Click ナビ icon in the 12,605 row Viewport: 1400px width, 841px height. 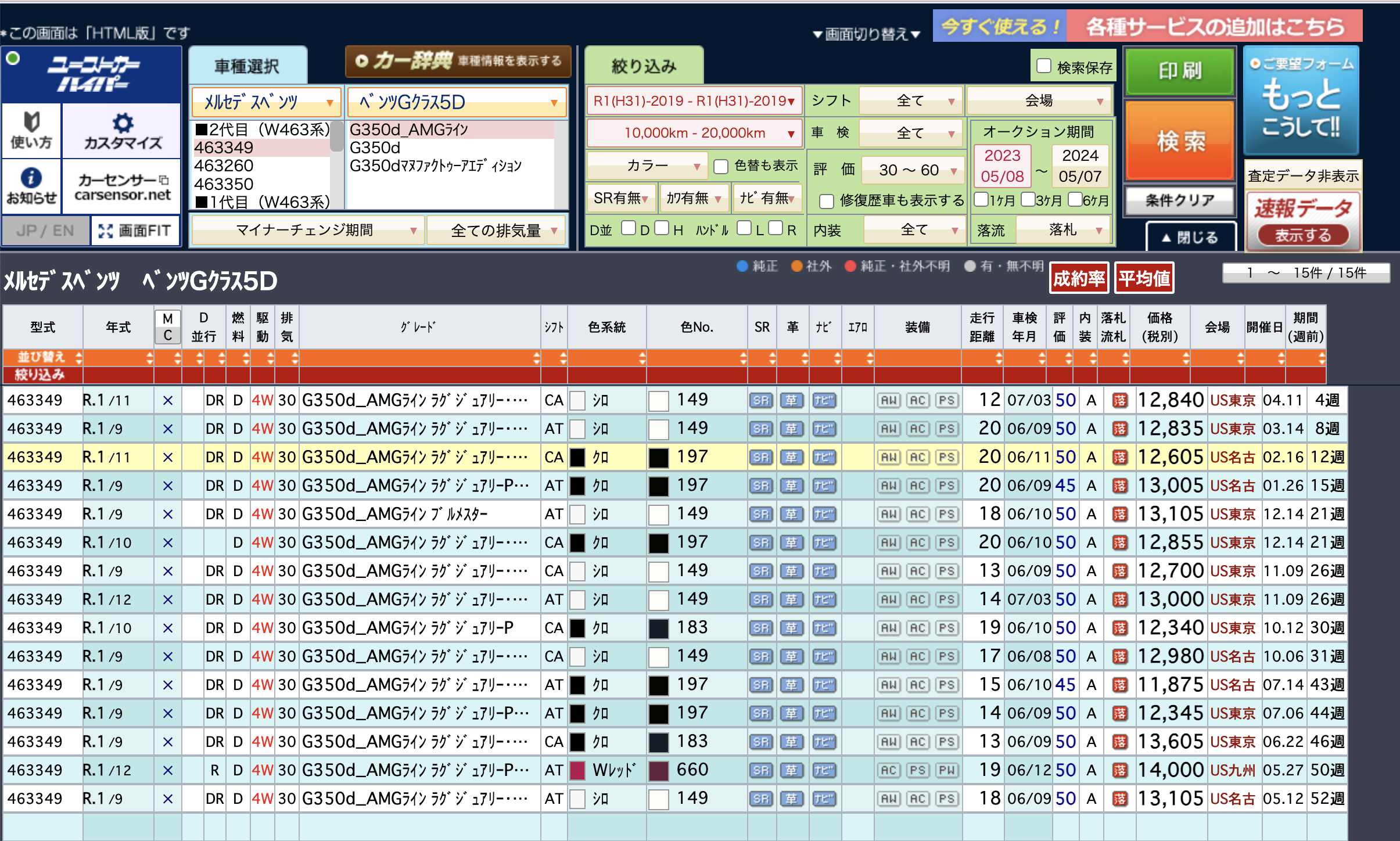pyautogui.click(x=824, y=457)
